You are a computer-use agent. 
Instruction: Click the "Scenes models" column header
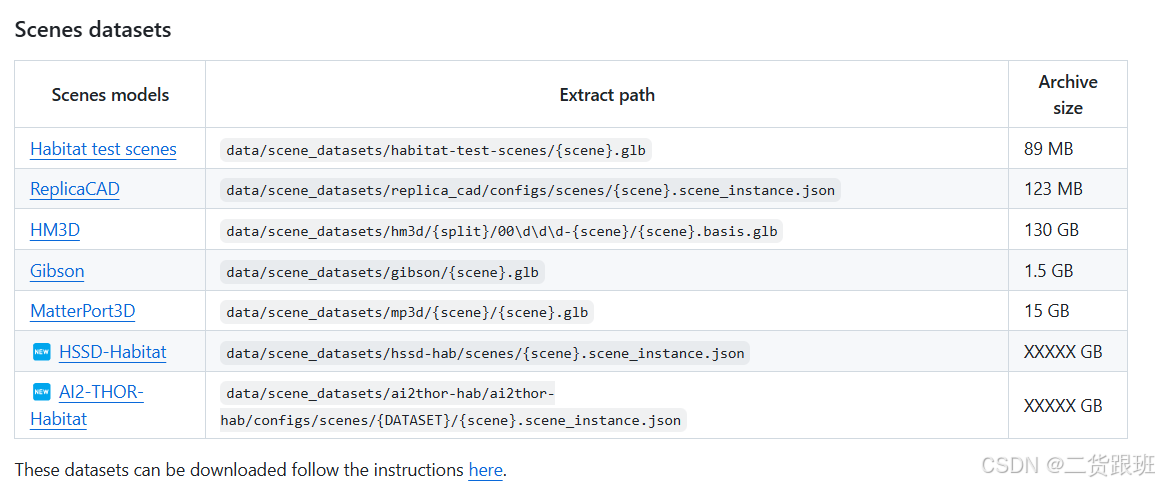point(110,95)
